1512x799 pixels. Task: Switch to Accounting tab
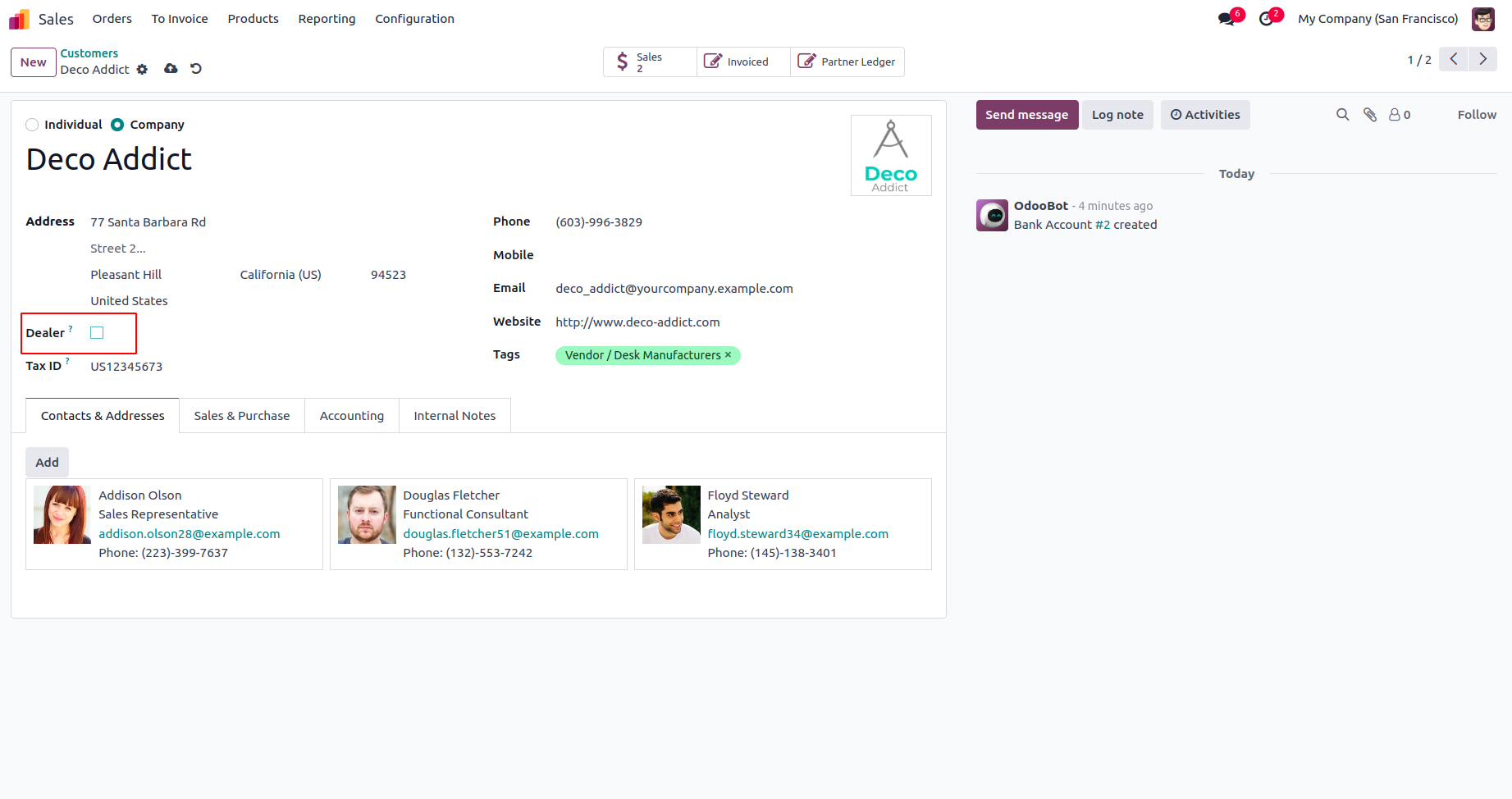pyautogui.click(x=352, y=416)
